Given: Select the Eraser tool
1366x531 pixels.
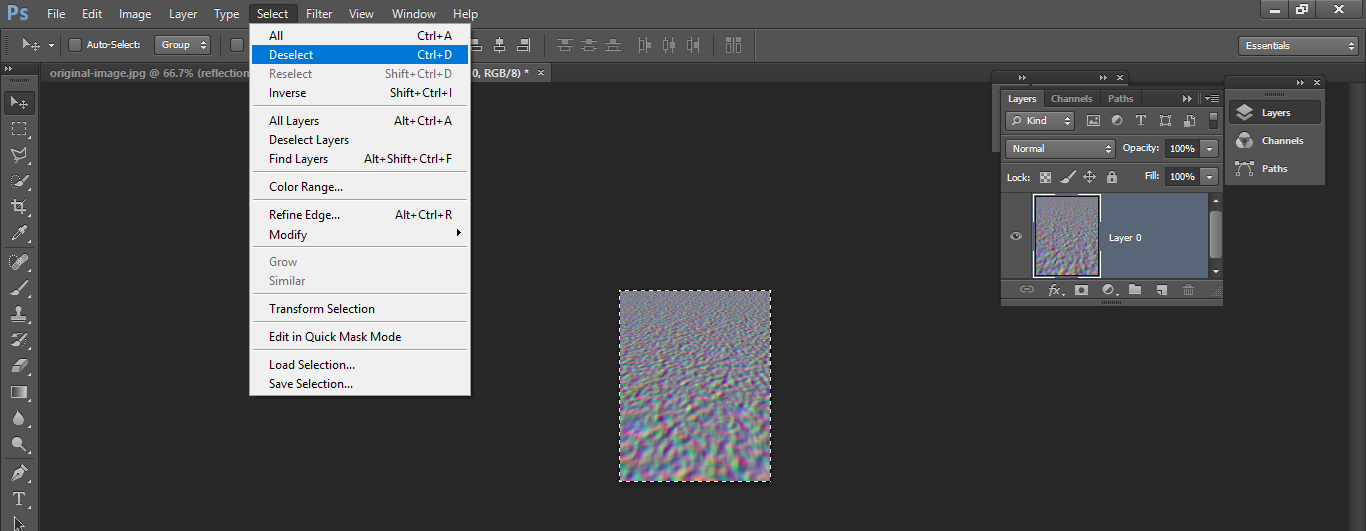Looking at the screenshot, I should (19, 366).
